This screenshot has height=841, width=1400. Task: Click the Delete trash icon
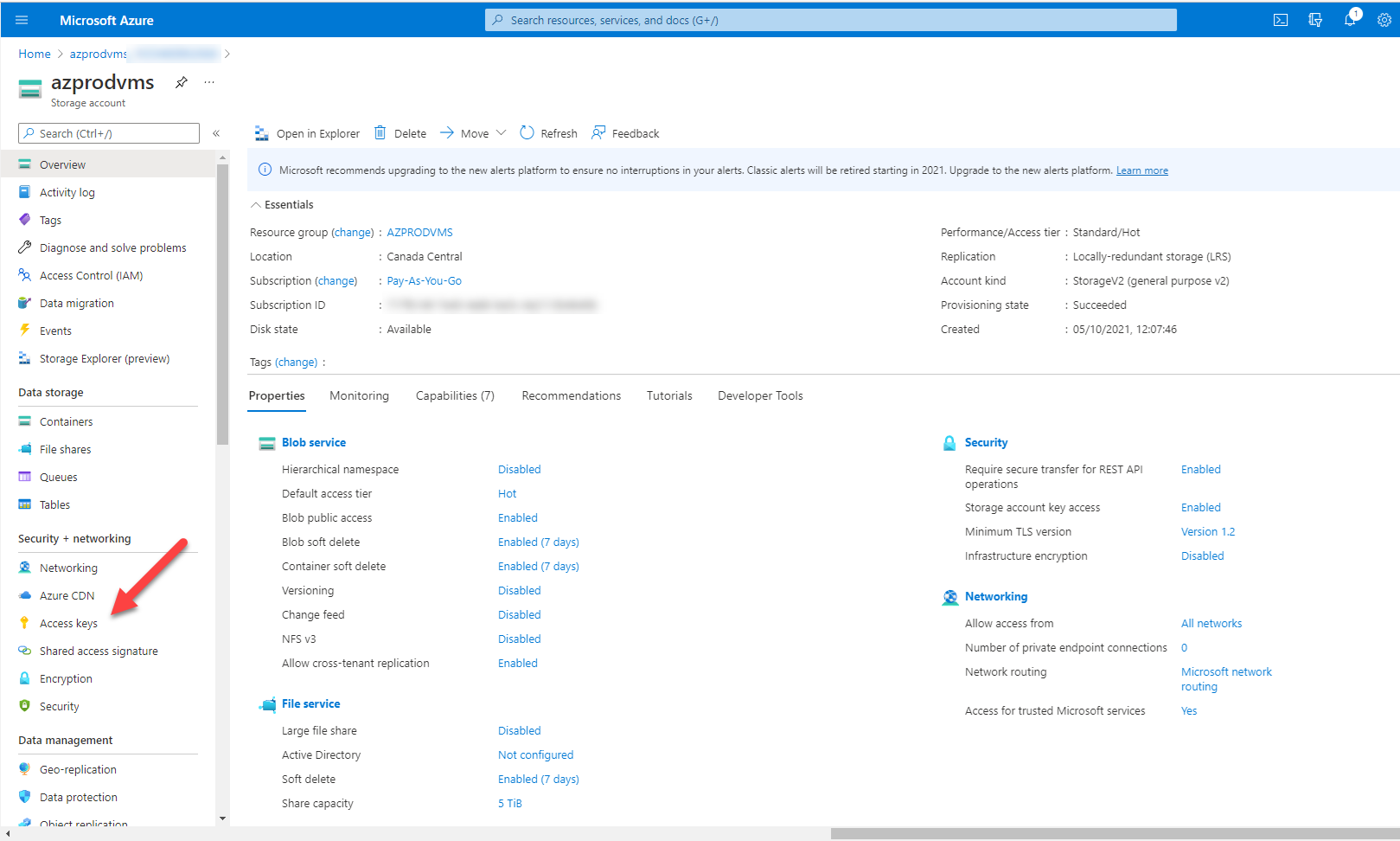(x=380, y=133)
